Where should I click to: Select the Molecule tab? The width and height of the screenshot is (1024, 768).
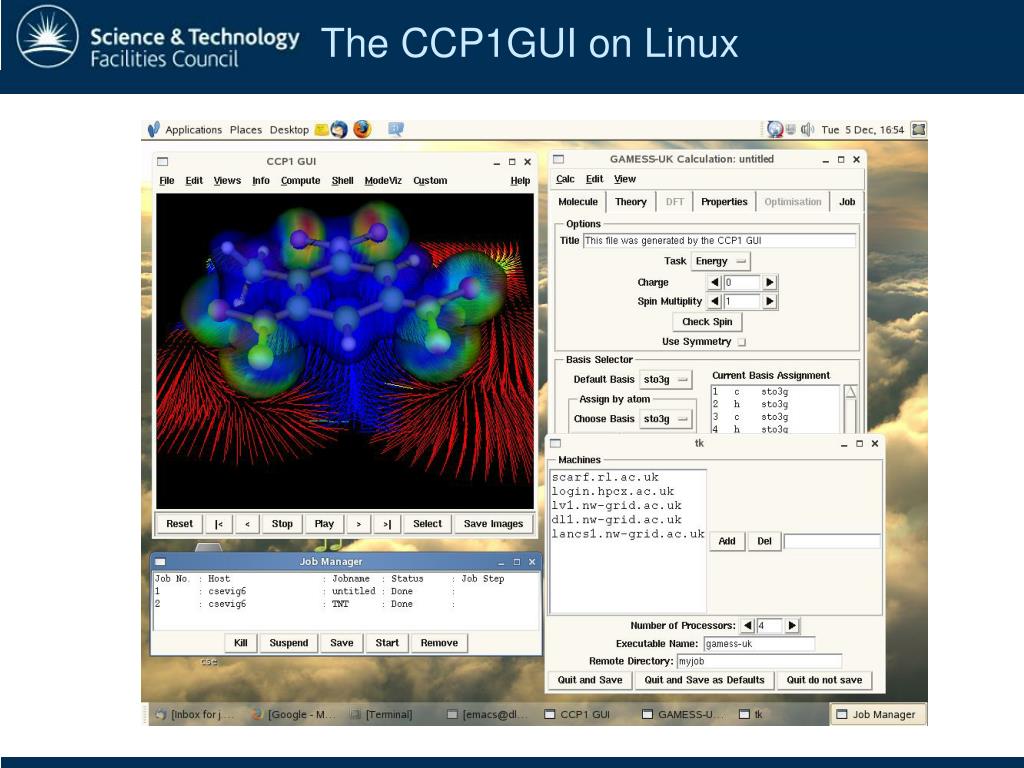tap(578, 202)
